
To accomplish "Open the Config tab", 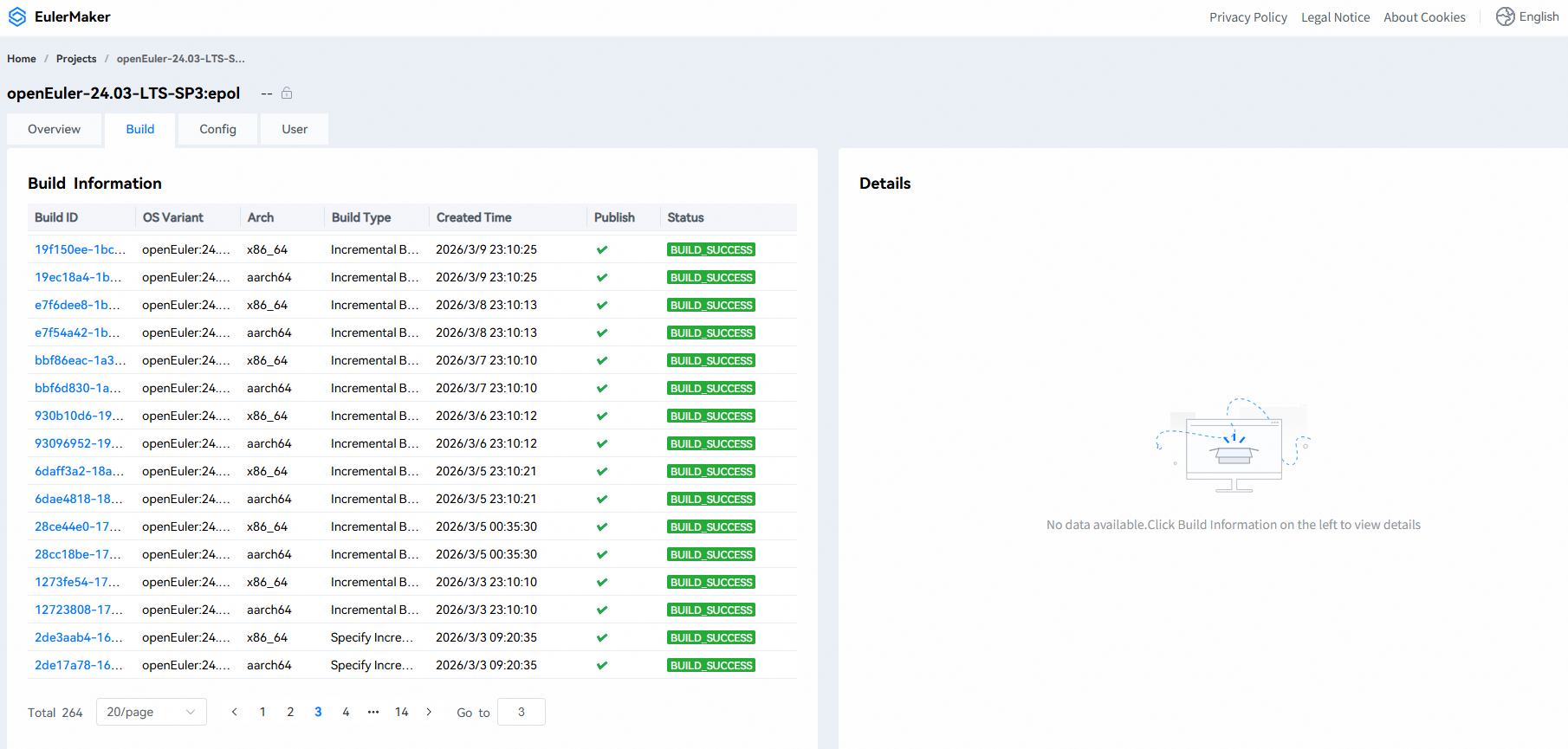I will 217,129.
